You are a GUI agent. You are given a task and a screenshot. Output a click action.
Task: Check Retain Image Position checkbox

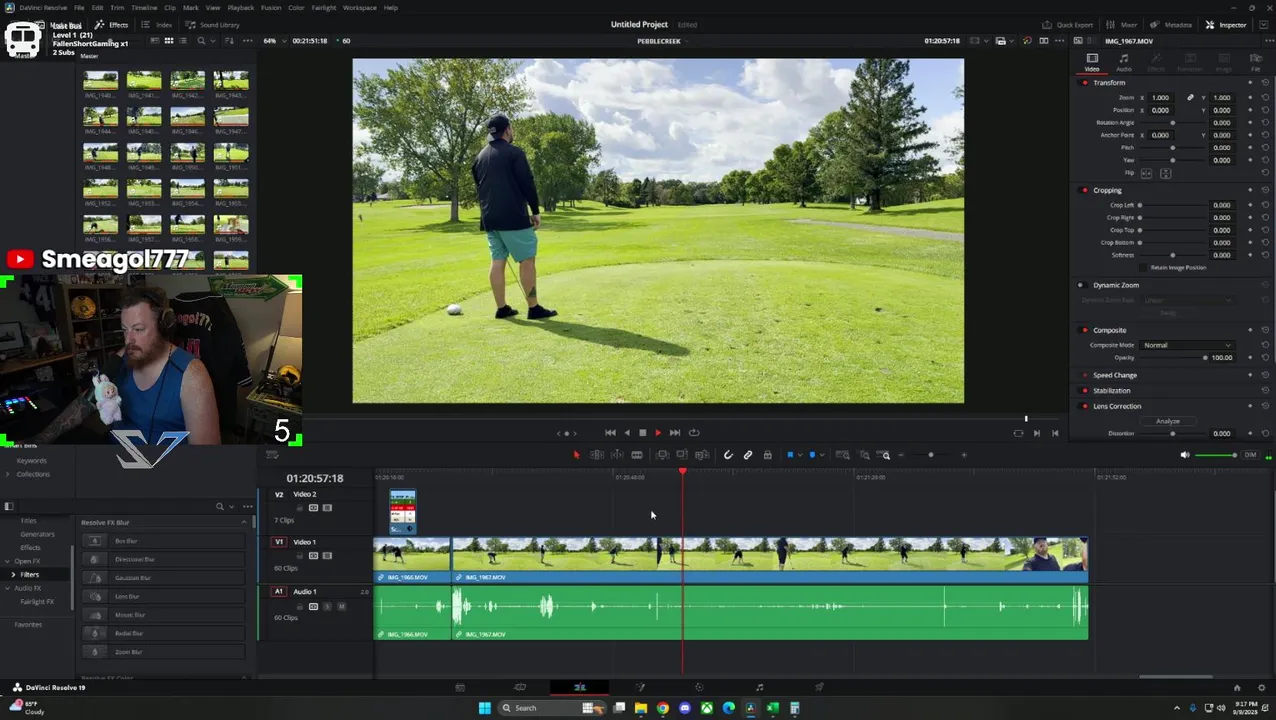pyautogui.click(x=1144, y=267)
